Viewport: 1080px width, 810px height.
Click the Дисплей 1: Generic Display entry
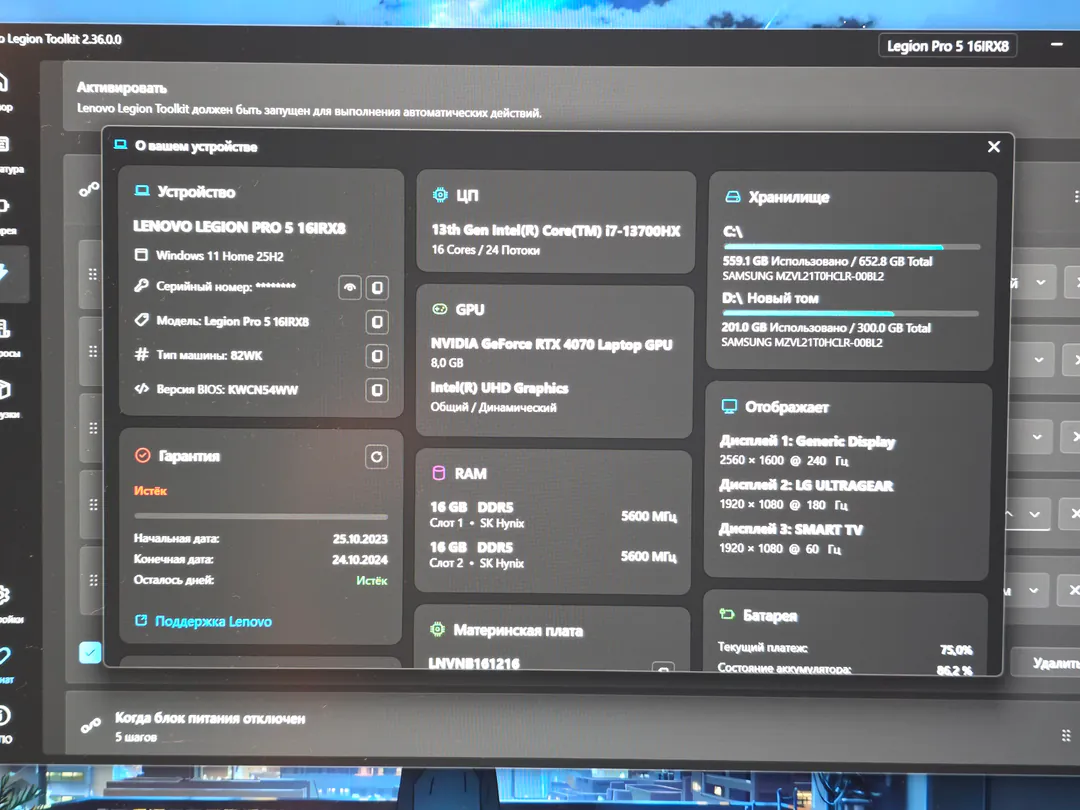coord(807,441)
